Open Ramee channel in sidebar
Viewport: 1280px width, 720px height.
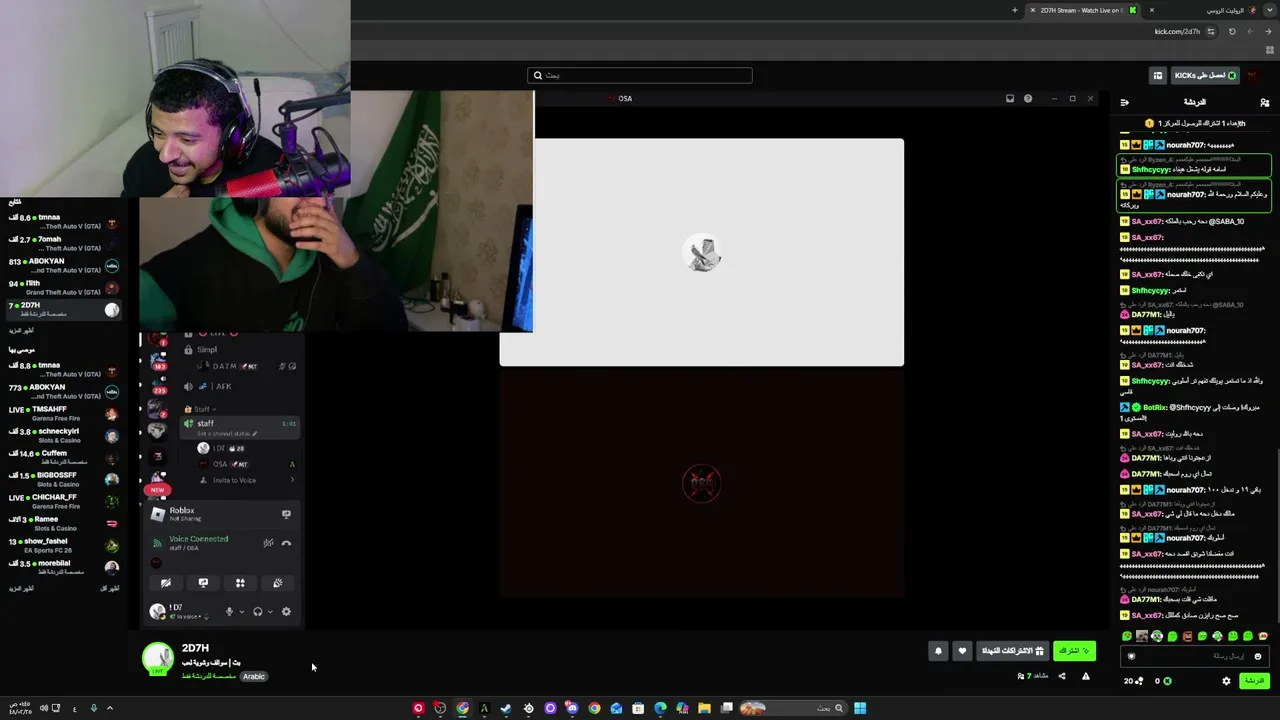62,524
